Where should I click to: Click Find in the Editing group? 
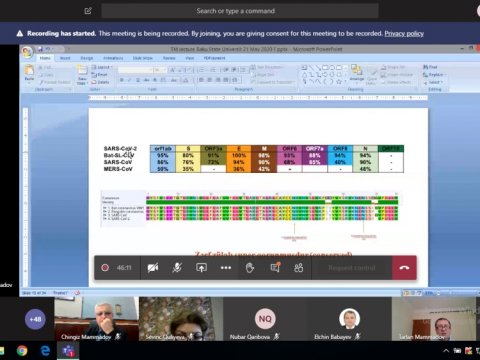431,67
